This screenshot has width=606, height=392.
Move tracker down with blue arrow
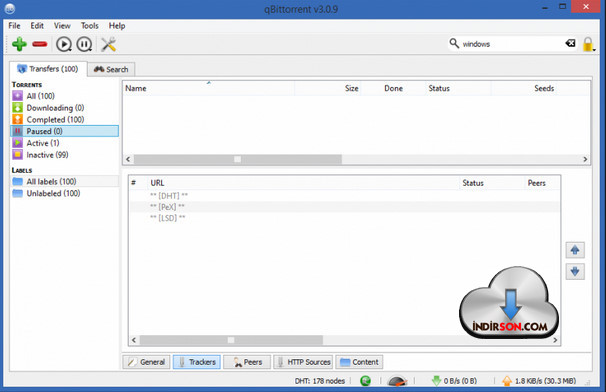pos(575,271)
